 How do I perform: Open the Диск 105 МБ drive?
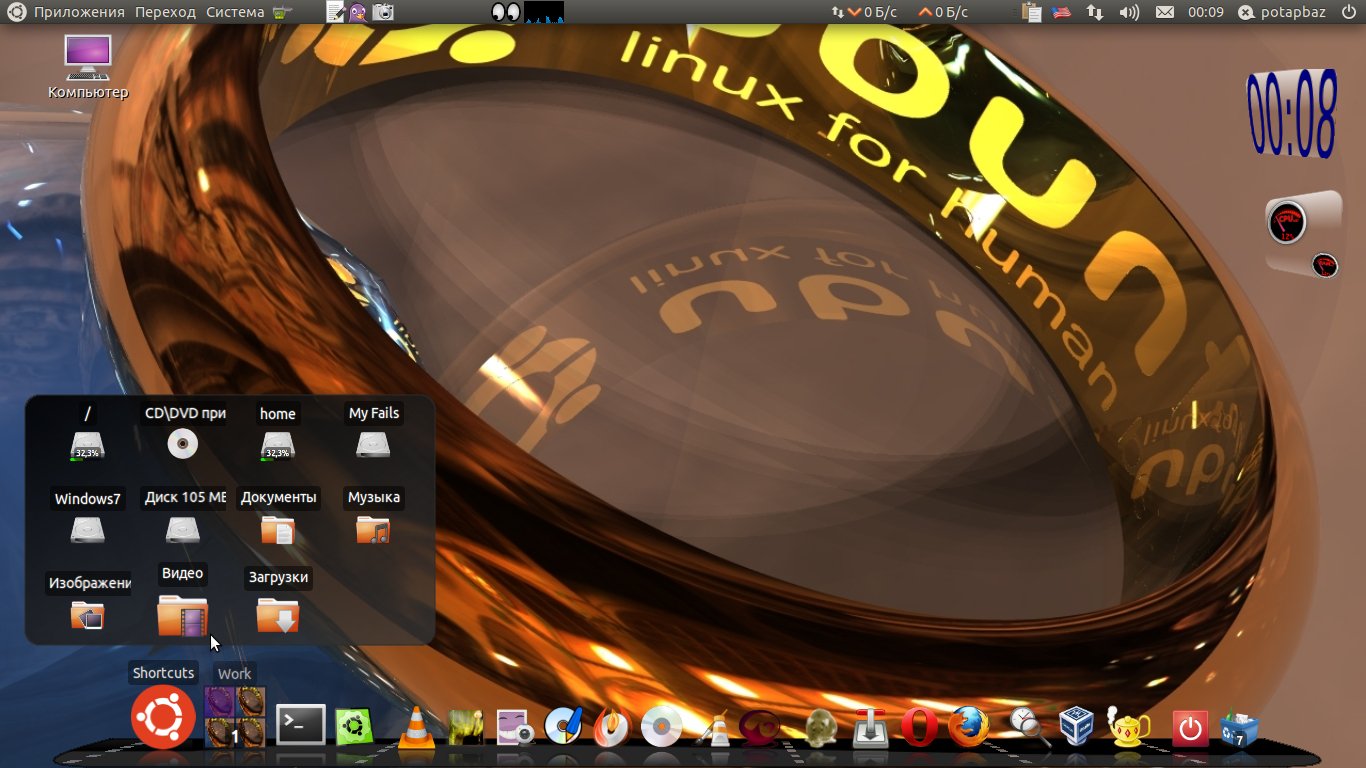pyautogui.click(x=183, y=529)
